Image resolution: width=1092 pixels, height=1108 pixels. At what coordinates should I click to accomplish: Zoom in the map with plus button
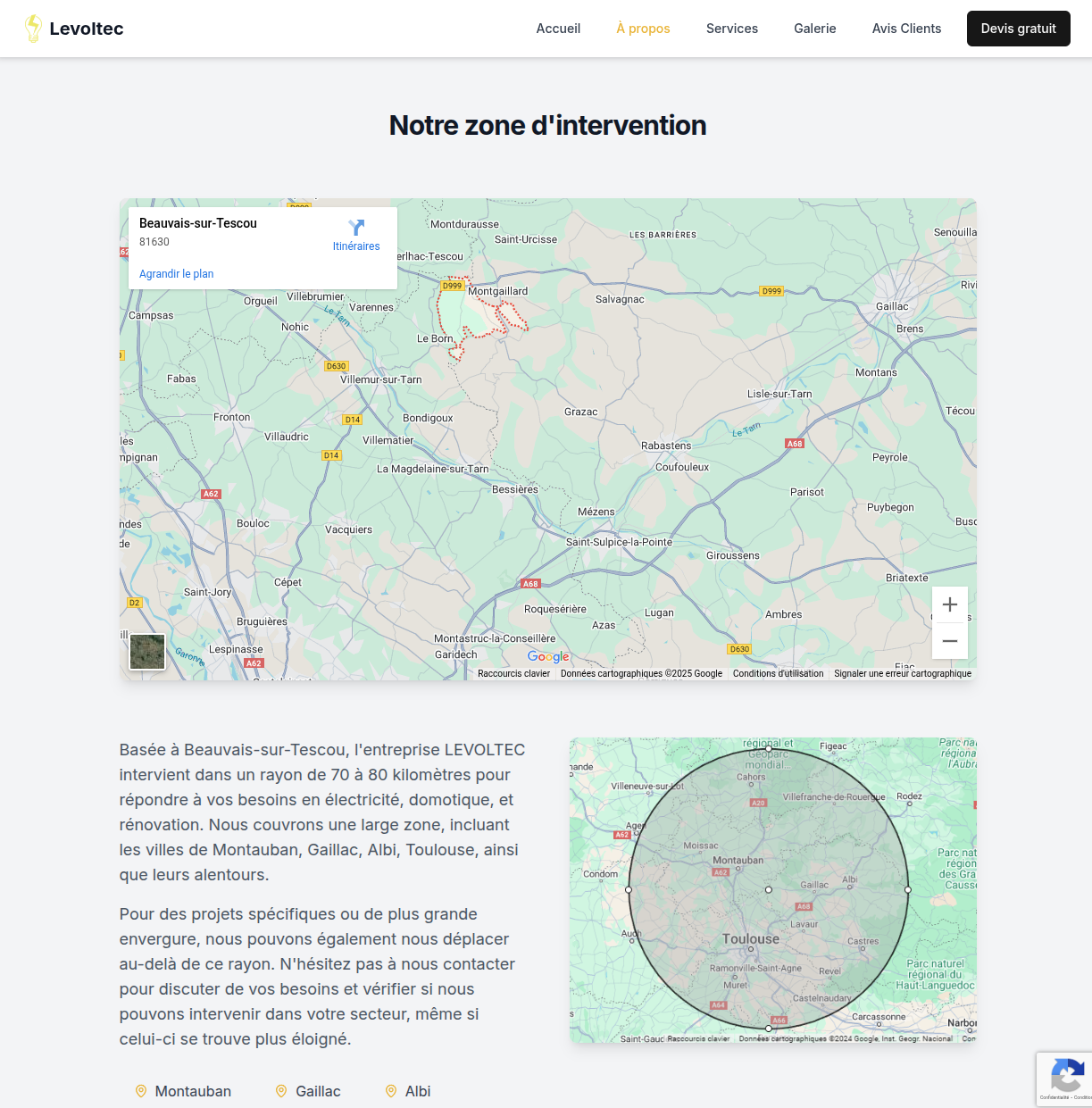tap(949, 604)
